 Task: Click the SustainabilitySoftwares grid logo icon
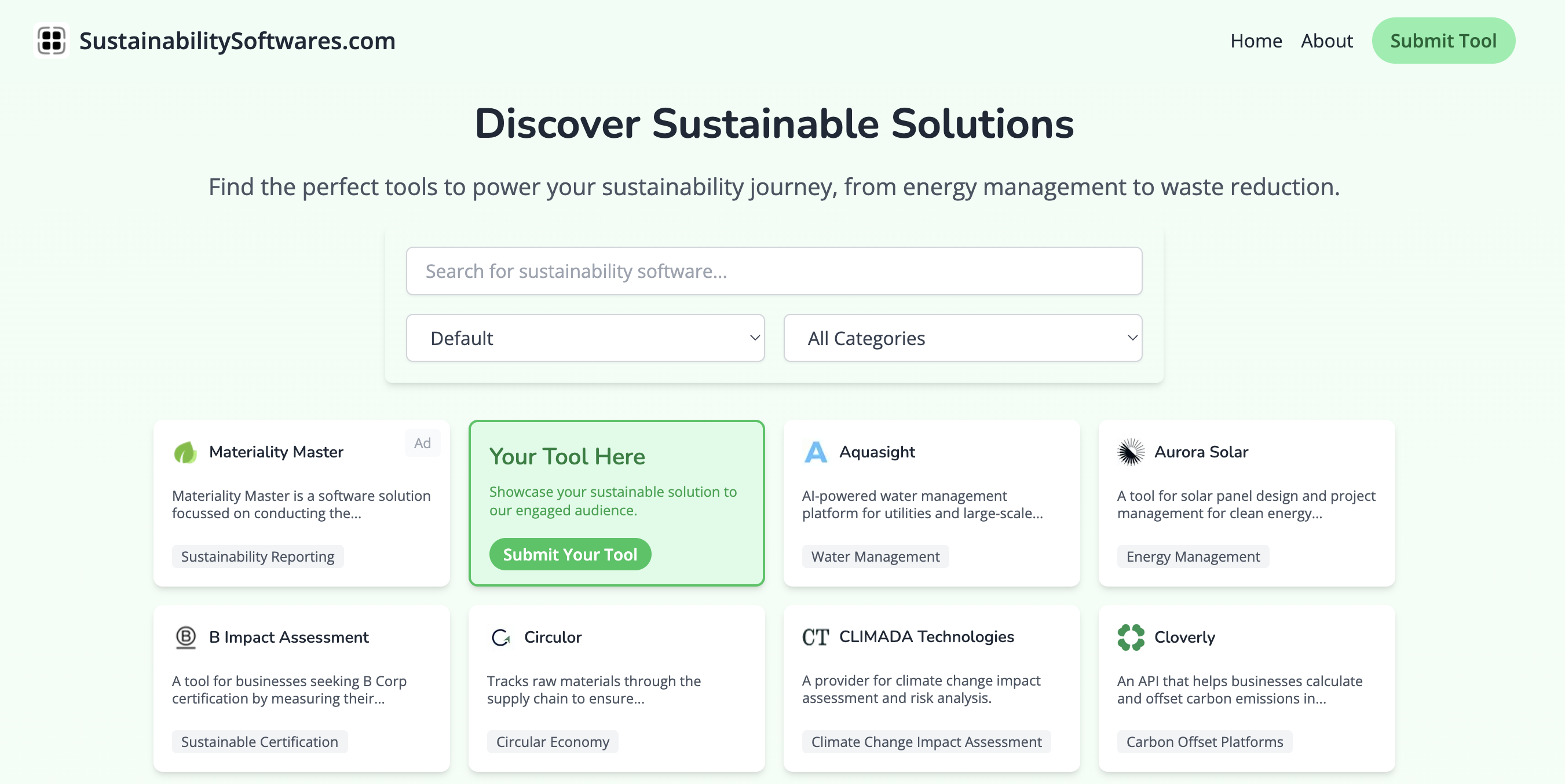tap(52, 41)
